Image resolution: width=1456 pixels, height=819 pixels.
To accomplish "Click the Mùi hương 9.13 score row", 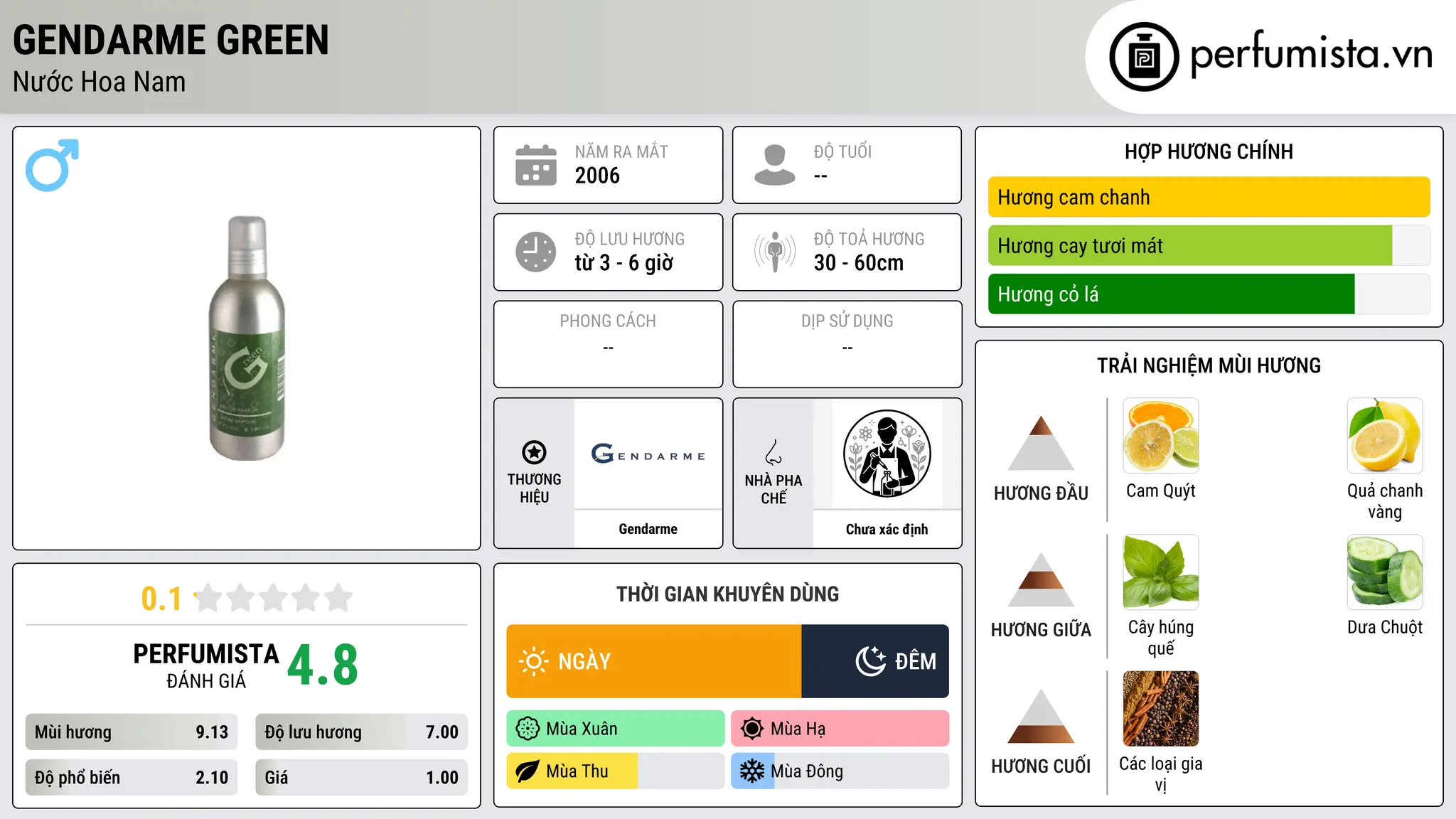I will click(x=132, y=732).
